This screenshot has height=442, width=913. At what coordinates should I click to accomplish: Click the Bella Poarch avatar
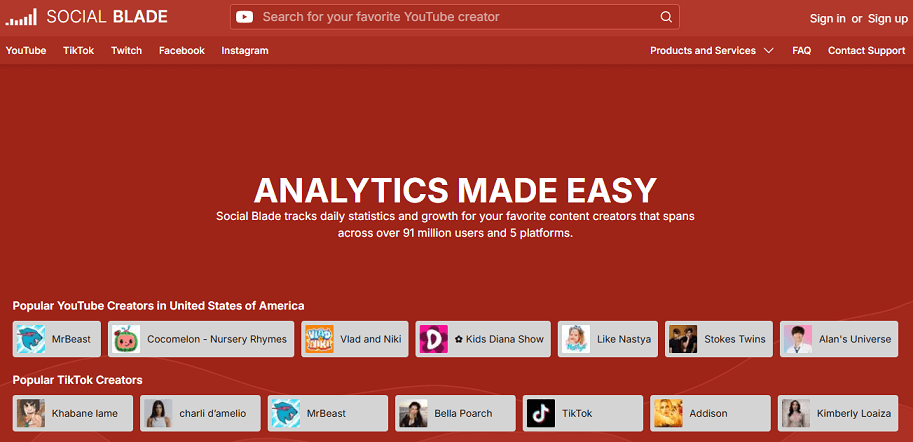[x=413, y=413]
